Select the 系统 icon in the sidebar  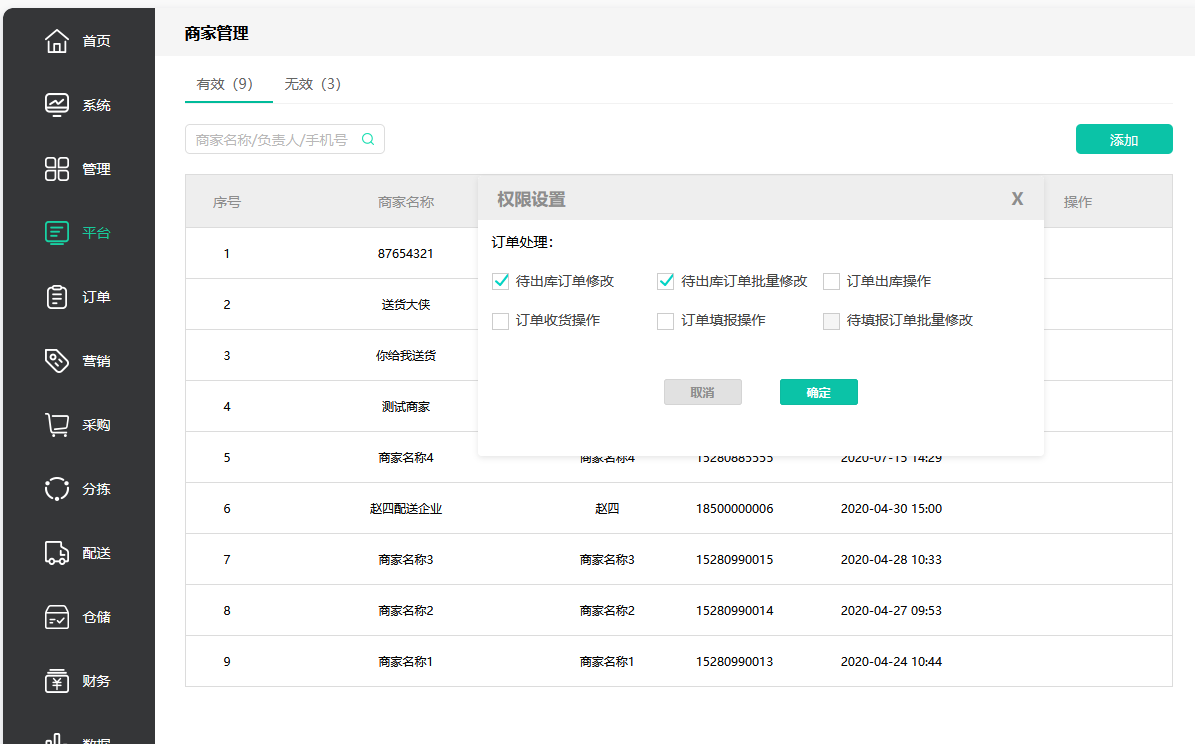(x=50, y=104)
